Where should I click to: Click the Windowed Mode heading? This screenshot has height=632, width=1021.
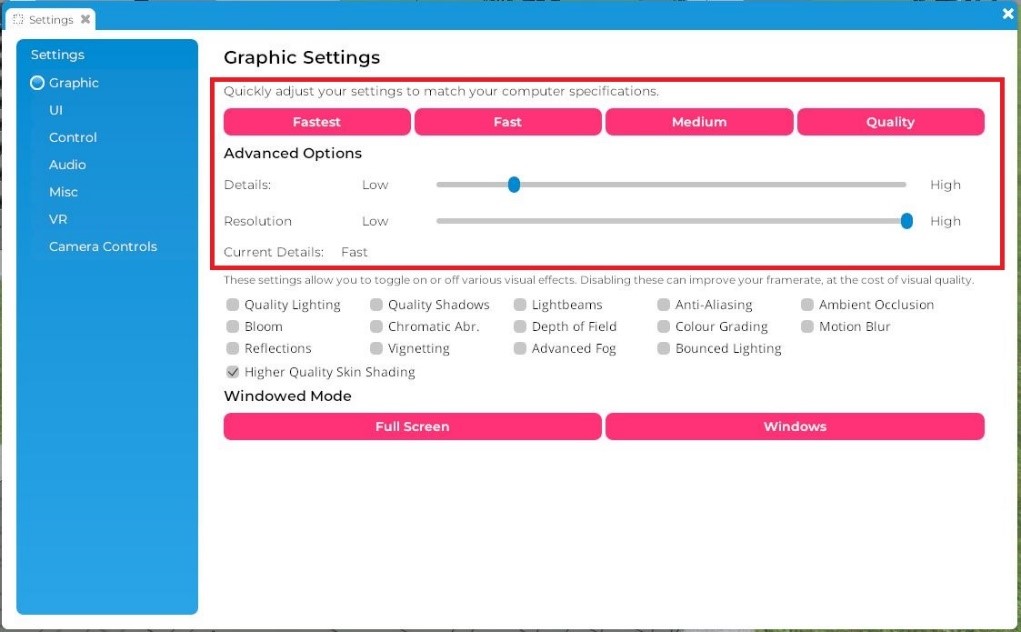tap(287, 396)
